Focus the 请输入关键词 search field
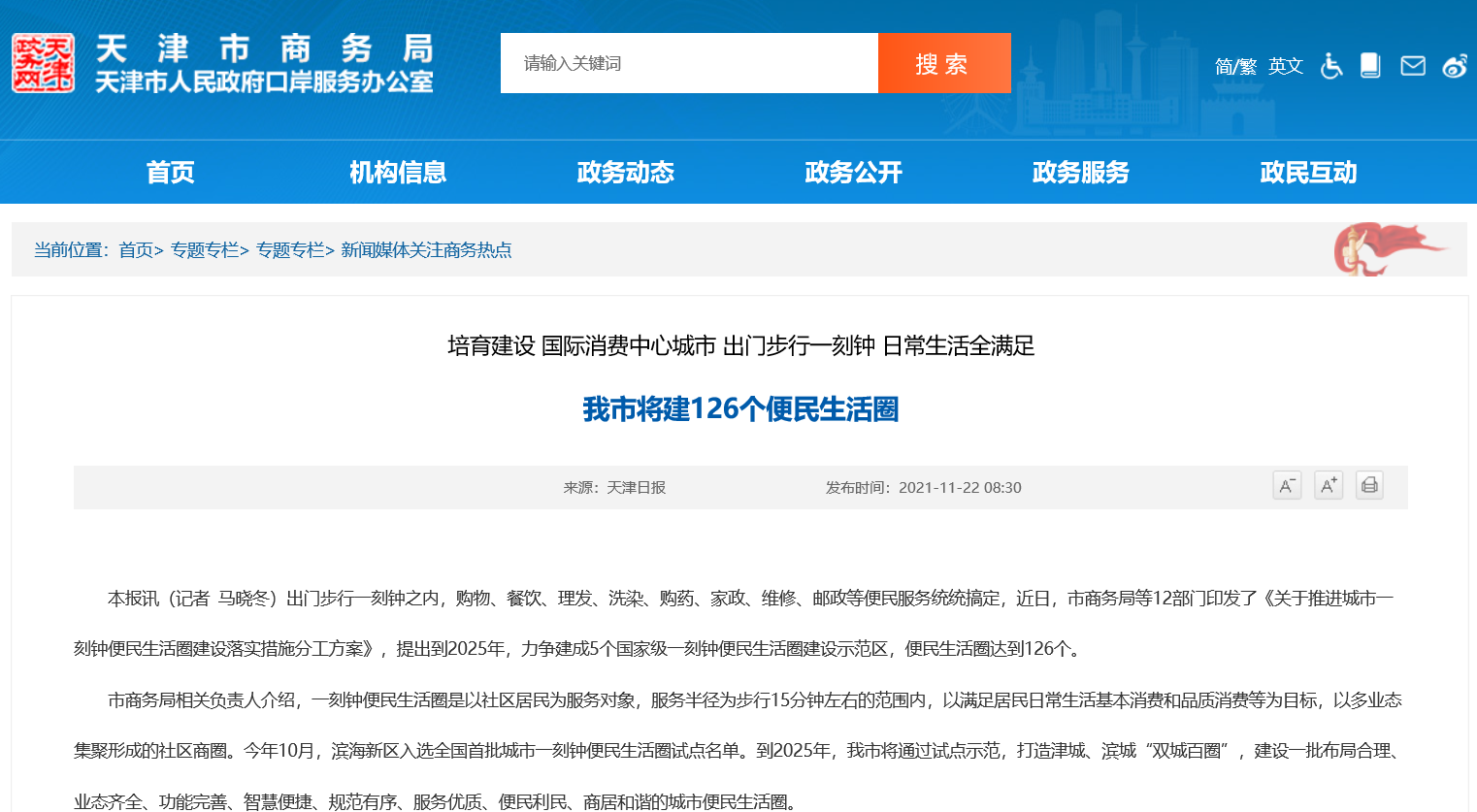This screenshot has width=1477, height=812. coord(689,64)
